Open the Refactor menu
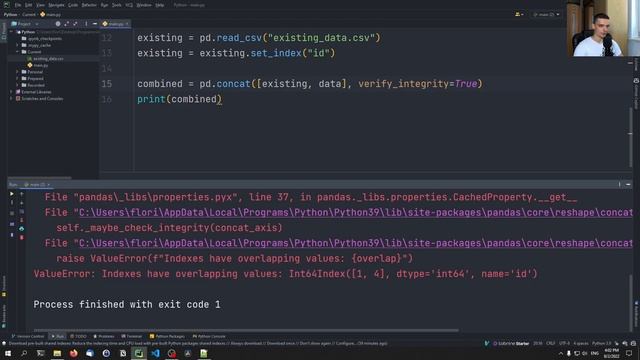 (89, 5)
